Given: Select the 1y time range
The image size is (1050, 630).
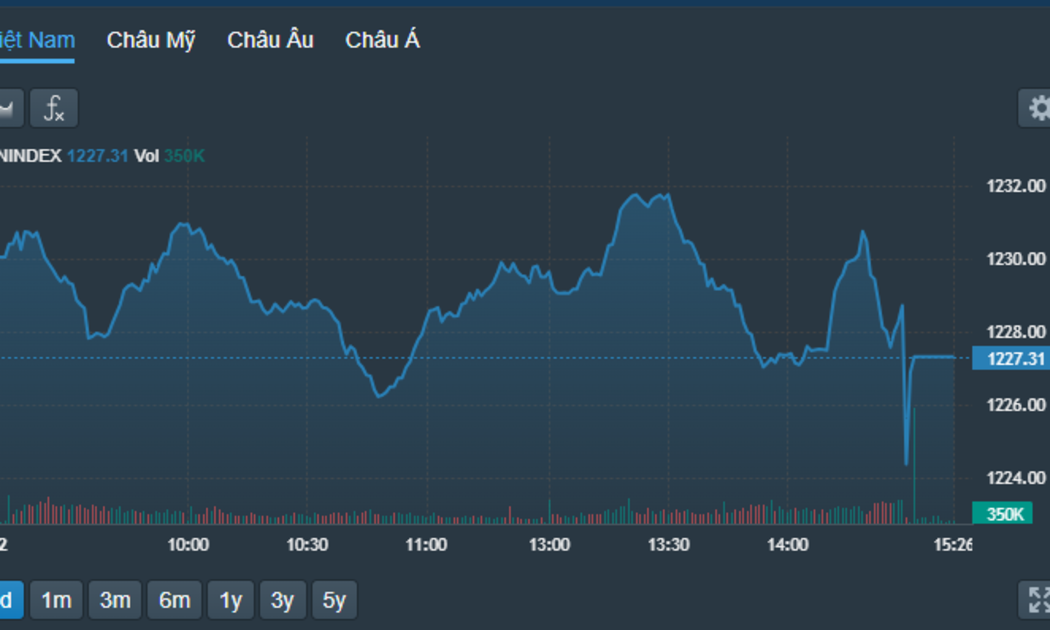Looking at the screenshot, I should (x=230, y=600).
